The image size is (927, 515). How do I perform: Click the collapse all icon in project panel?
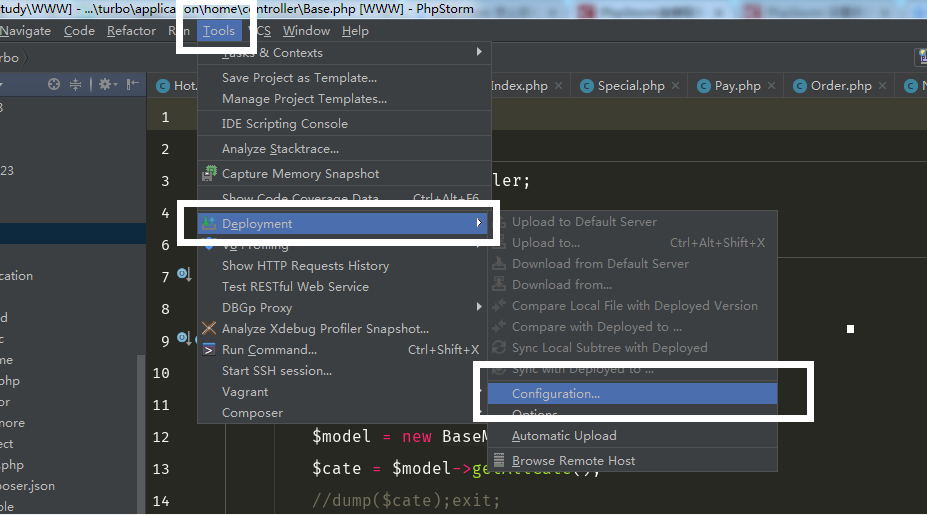coord(76,84)
